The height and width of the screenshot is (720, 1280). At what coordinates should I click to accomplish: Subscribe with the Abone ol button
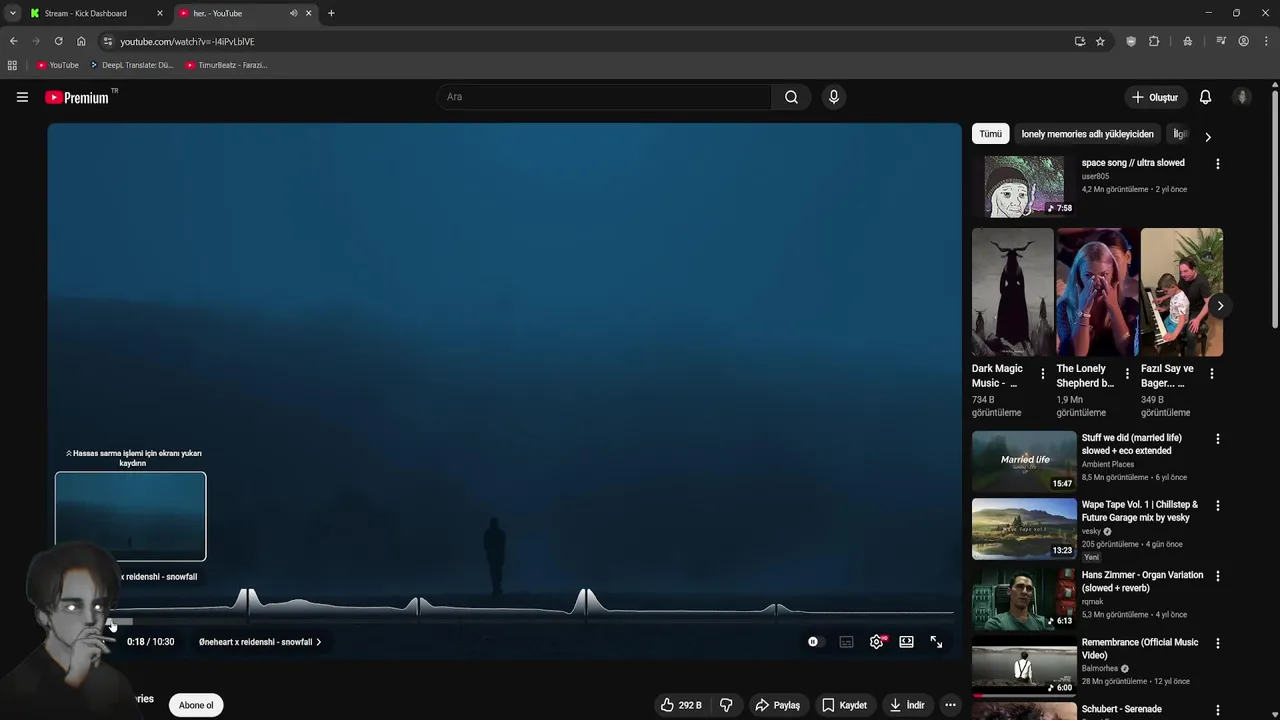(196, 705)
